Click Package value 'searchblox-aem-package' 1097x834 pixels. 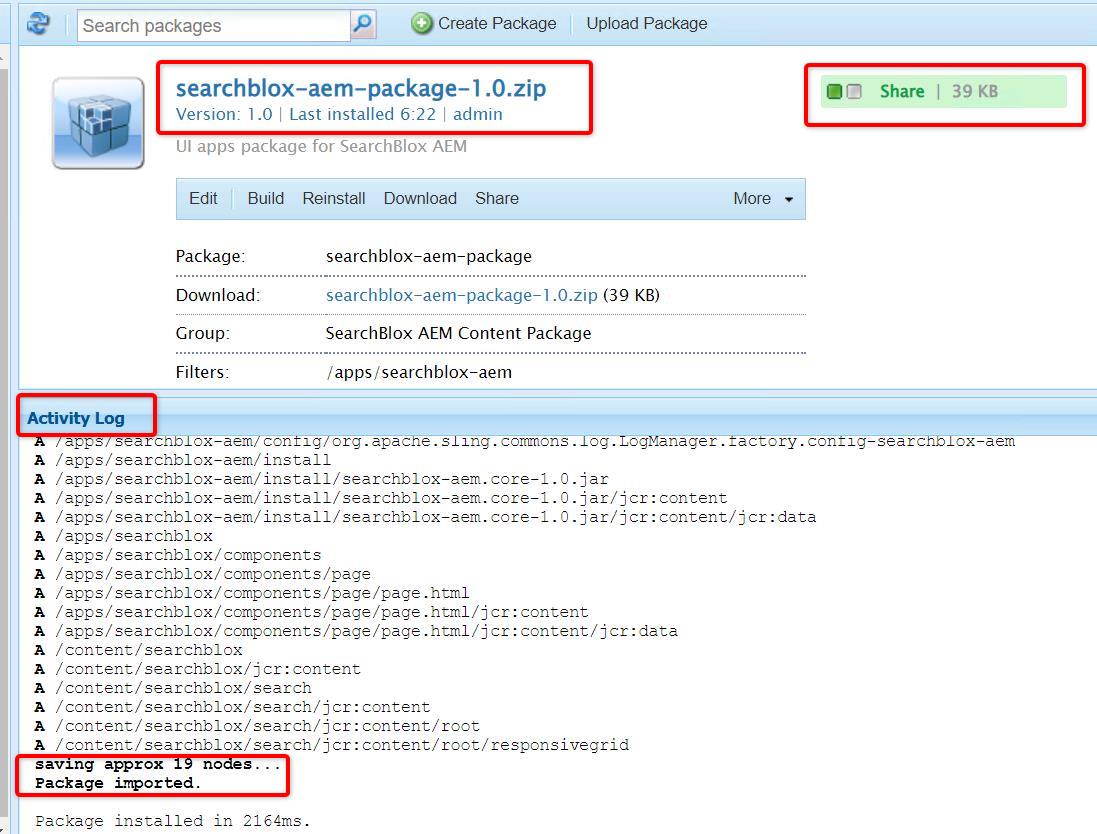click(x=429, y=257)
